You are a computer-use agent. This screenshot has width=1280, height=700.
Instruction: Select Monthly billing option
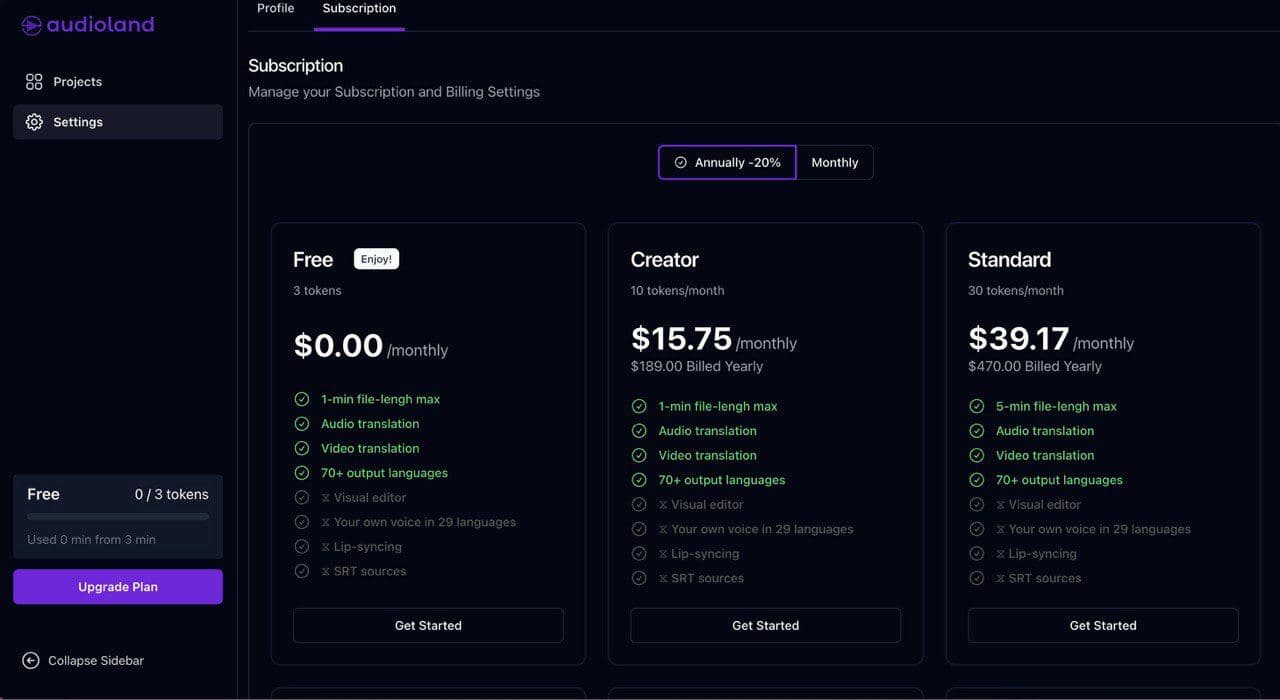(x=835, y=162)
